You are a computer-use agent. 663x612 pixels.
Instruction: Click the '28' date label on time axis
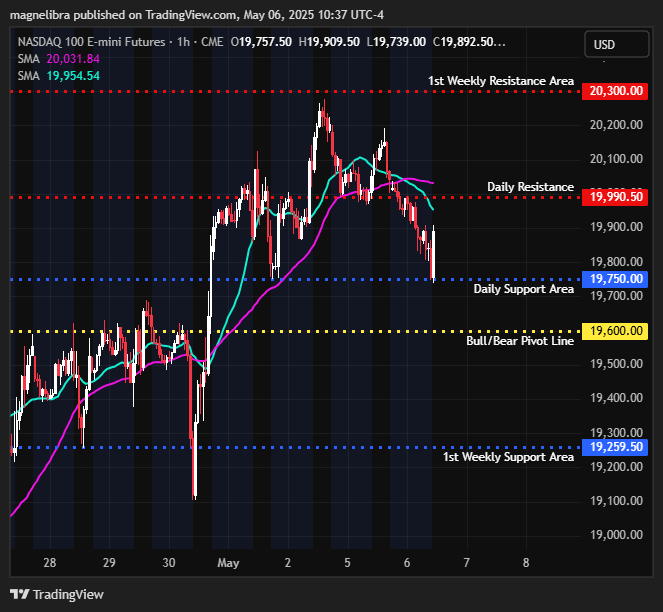coord(49,563)
